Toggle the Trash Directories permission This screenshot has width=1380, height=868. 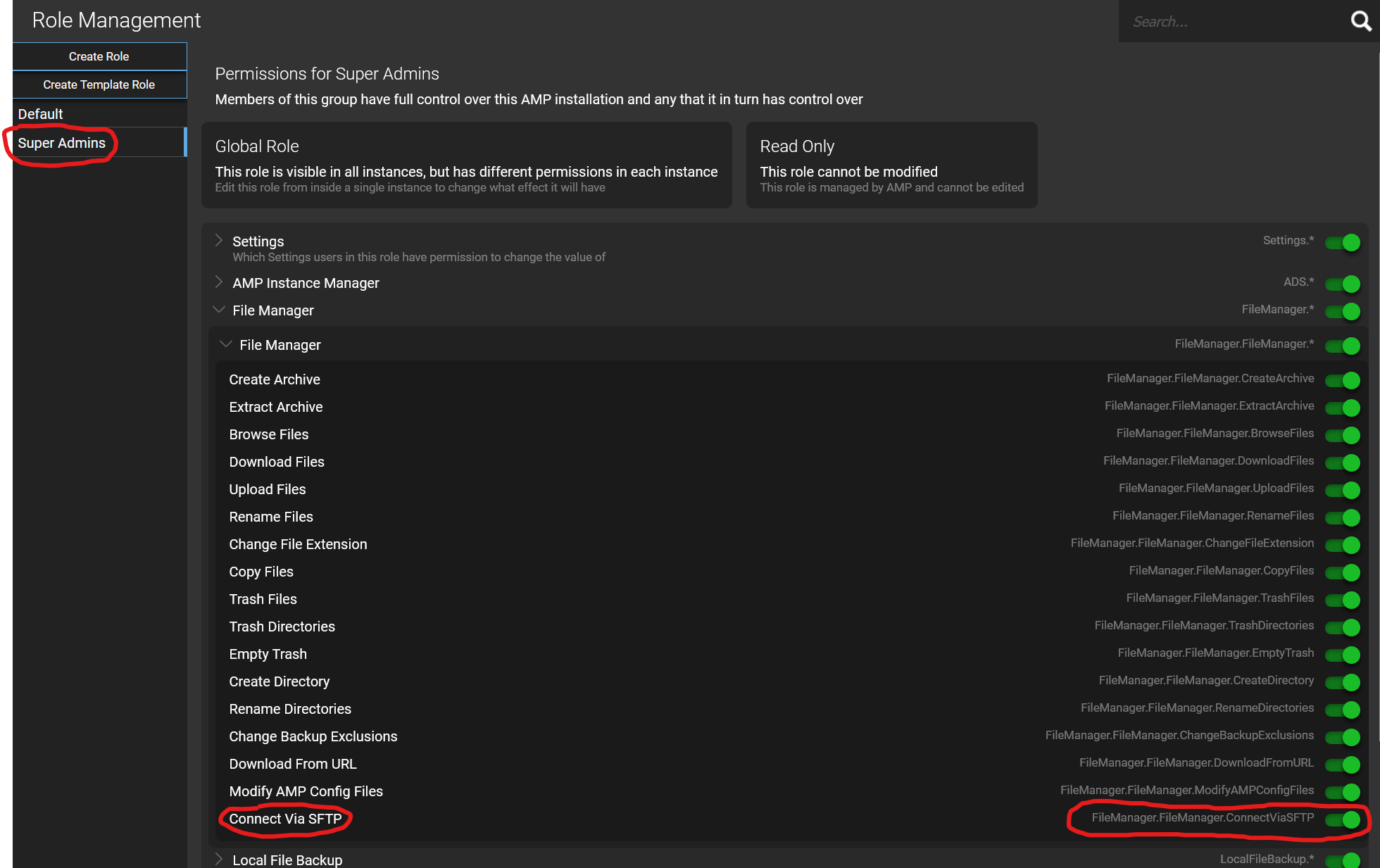pos(1343,627)
